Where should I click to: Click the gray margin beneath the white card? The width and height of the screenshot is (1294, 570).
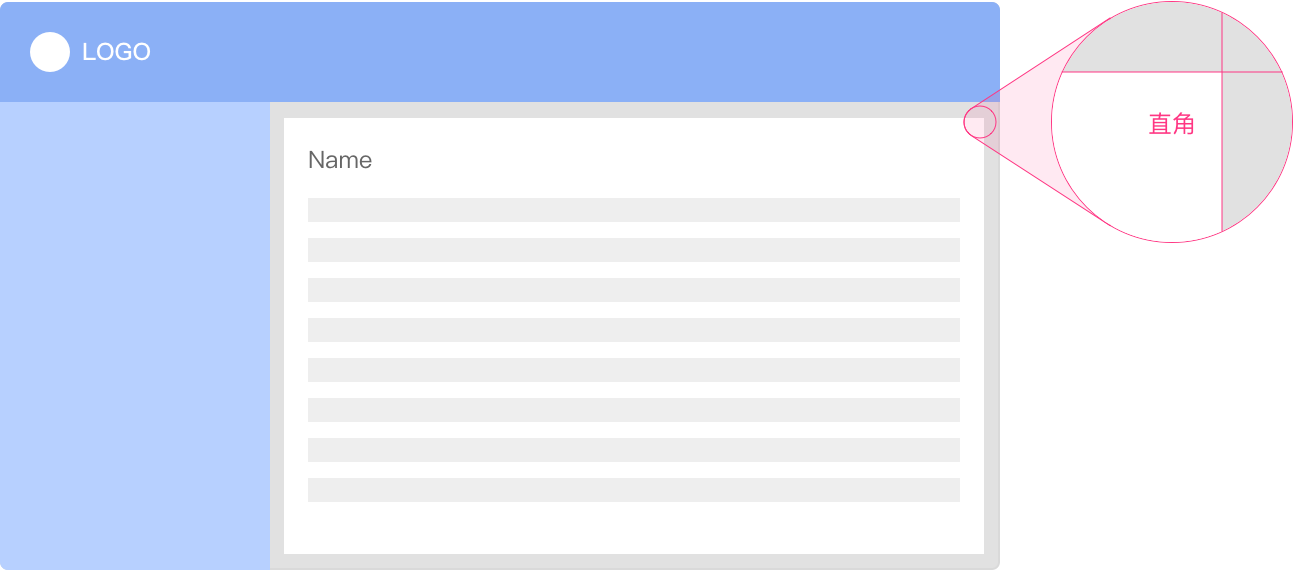(634, 561)
